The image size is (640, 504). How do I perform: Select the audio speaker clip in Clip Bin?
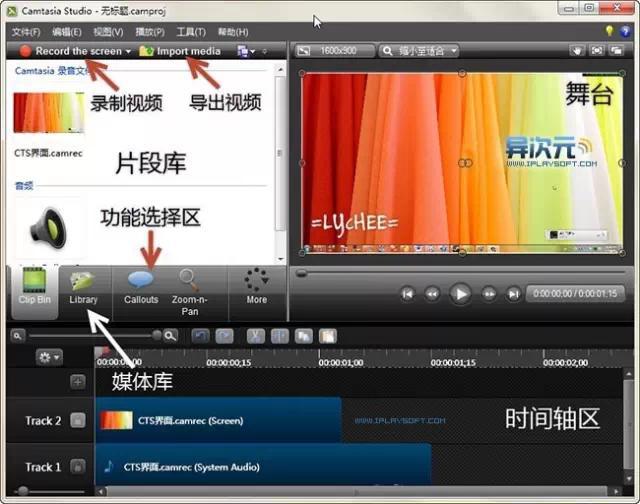pos(48,227)
